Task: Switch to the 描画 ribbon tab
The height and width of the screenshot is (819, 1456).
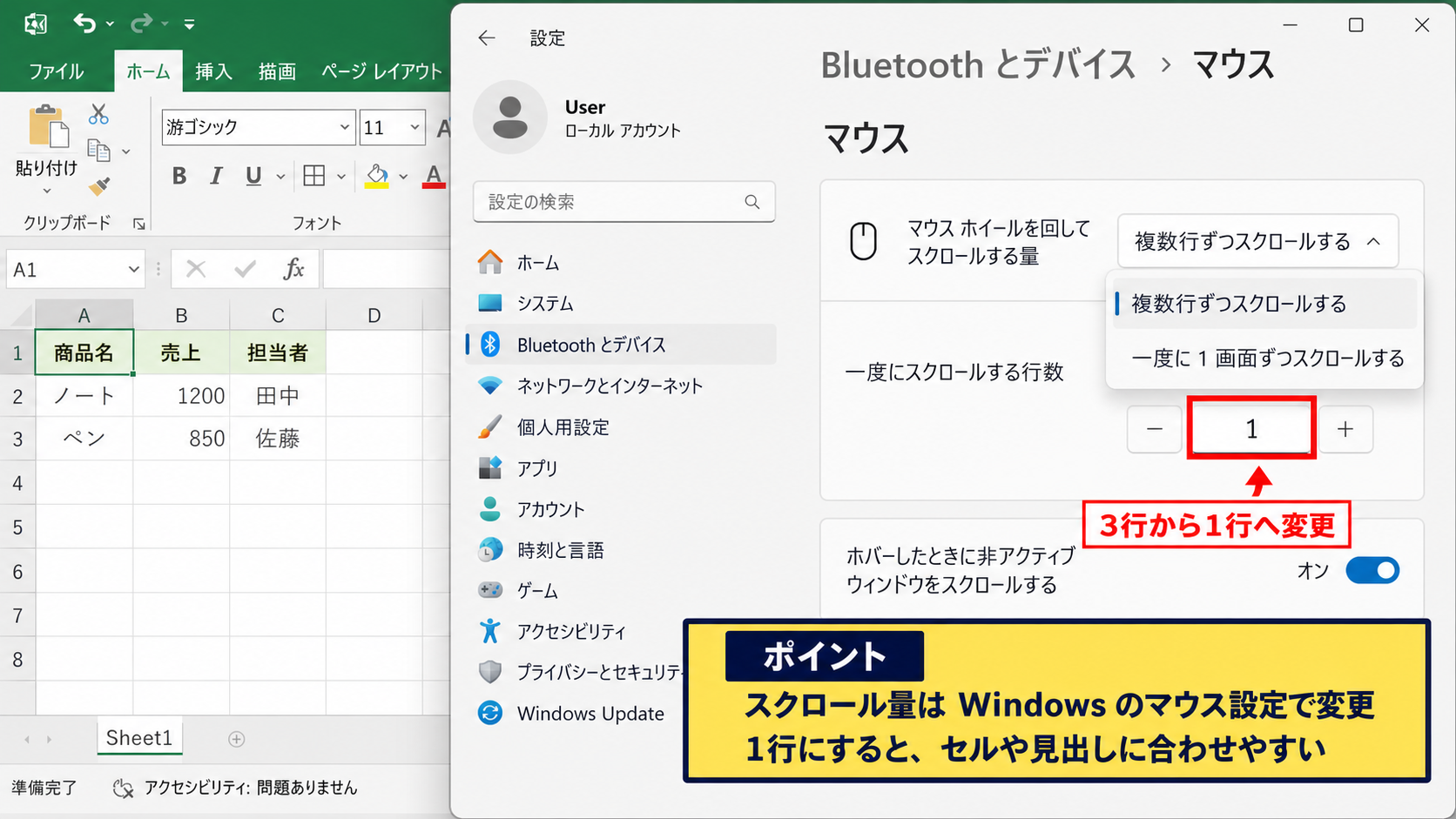Action: coord(277,71)
